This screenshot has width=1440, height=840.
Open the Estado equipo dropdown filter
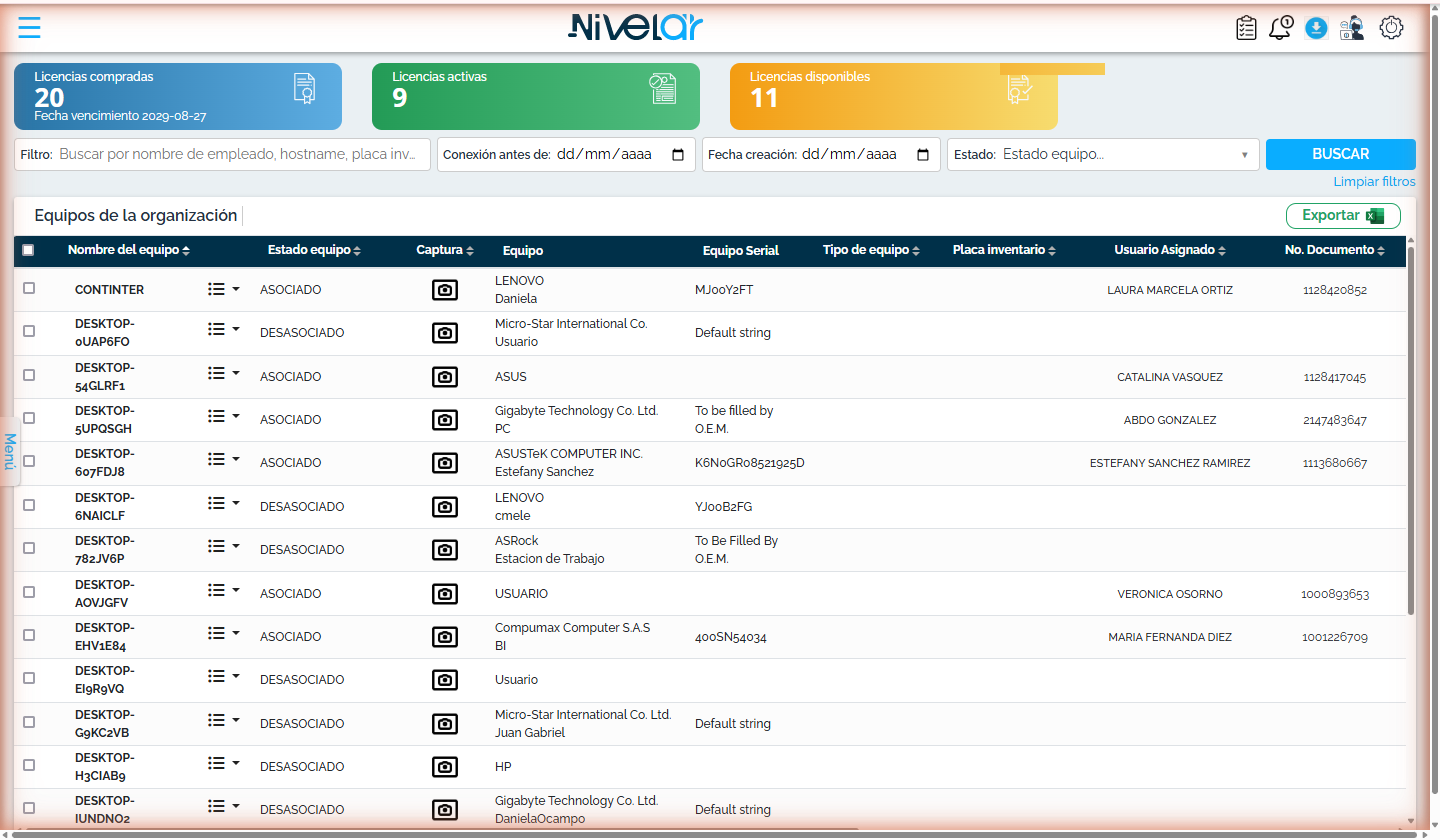(1103, 155)
